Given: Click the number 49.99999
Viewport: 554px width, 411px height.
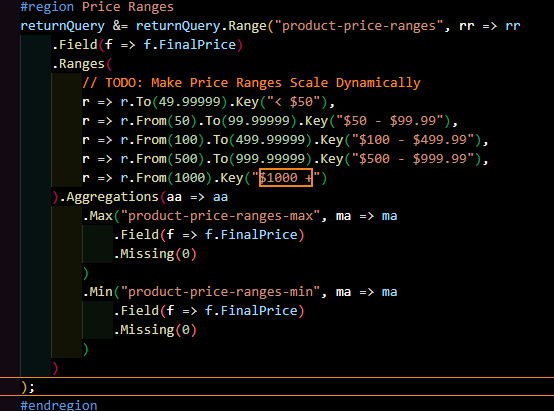Looking at the screenshot, I should [189, 102].
